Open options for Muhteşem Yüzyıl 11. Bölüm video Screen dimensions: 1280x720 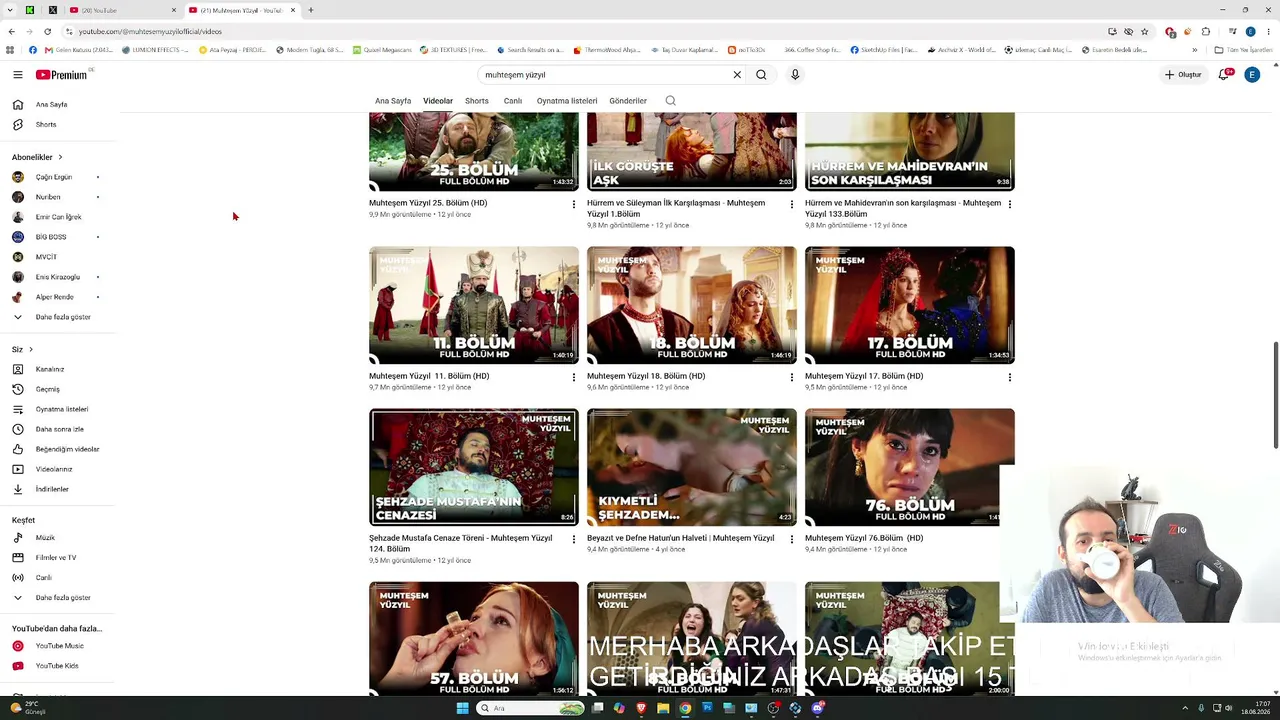coord(574,377)
